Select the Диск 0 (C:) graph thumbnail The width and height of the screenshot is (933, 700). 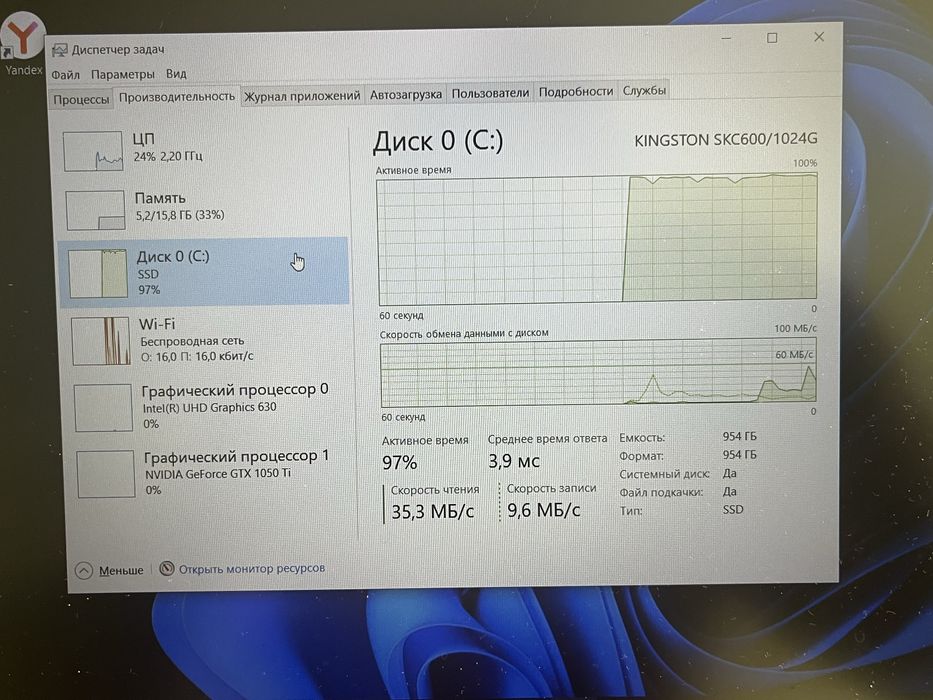pos(98,273)
